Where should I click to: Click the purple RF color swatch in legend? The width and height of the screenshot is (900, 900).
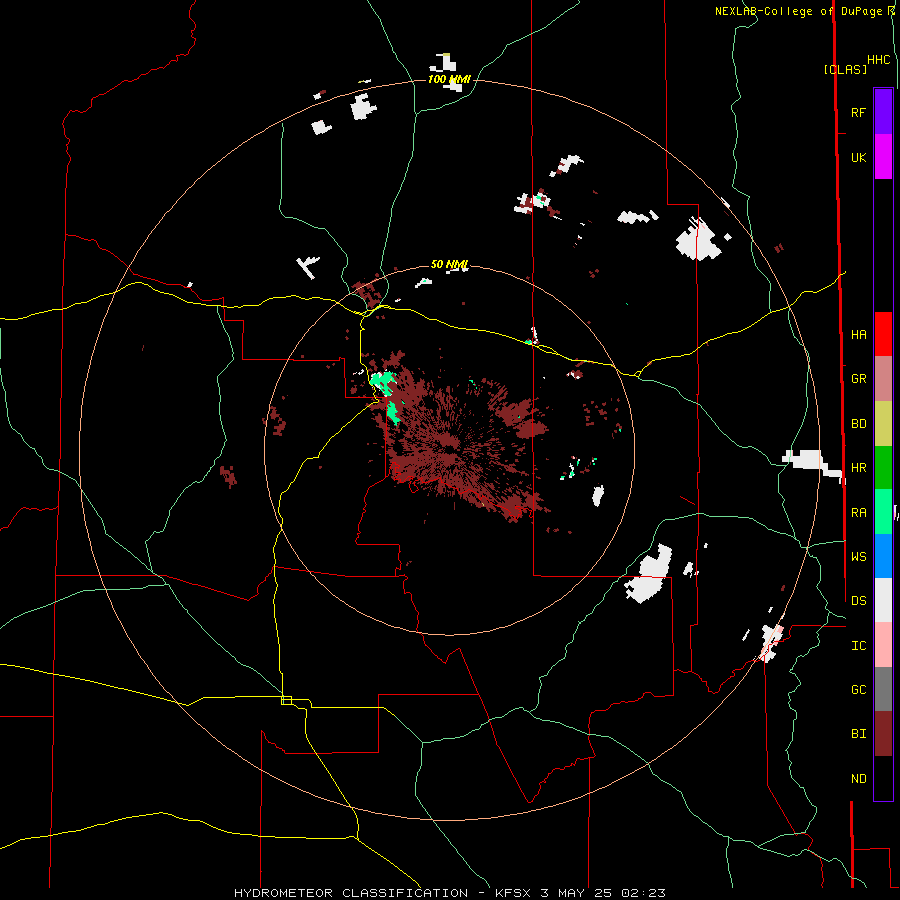[x=883, y=112]
